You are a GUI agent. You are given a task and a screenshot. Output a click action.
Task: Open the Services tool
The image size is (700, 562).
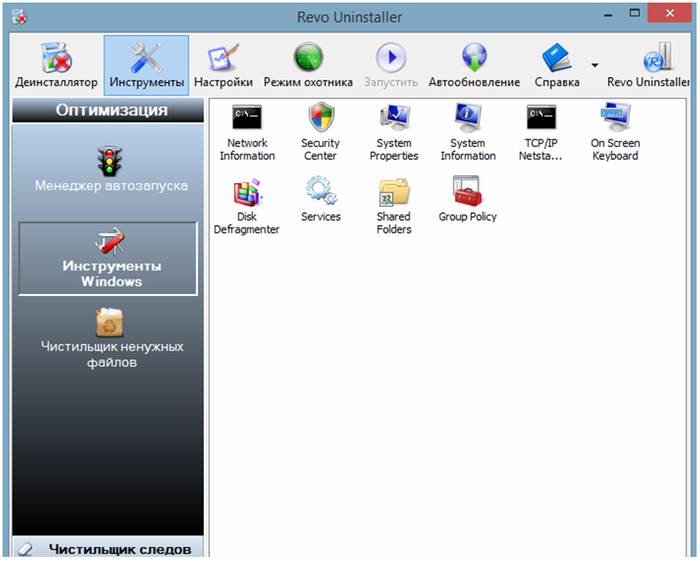[x=320, y=190]
